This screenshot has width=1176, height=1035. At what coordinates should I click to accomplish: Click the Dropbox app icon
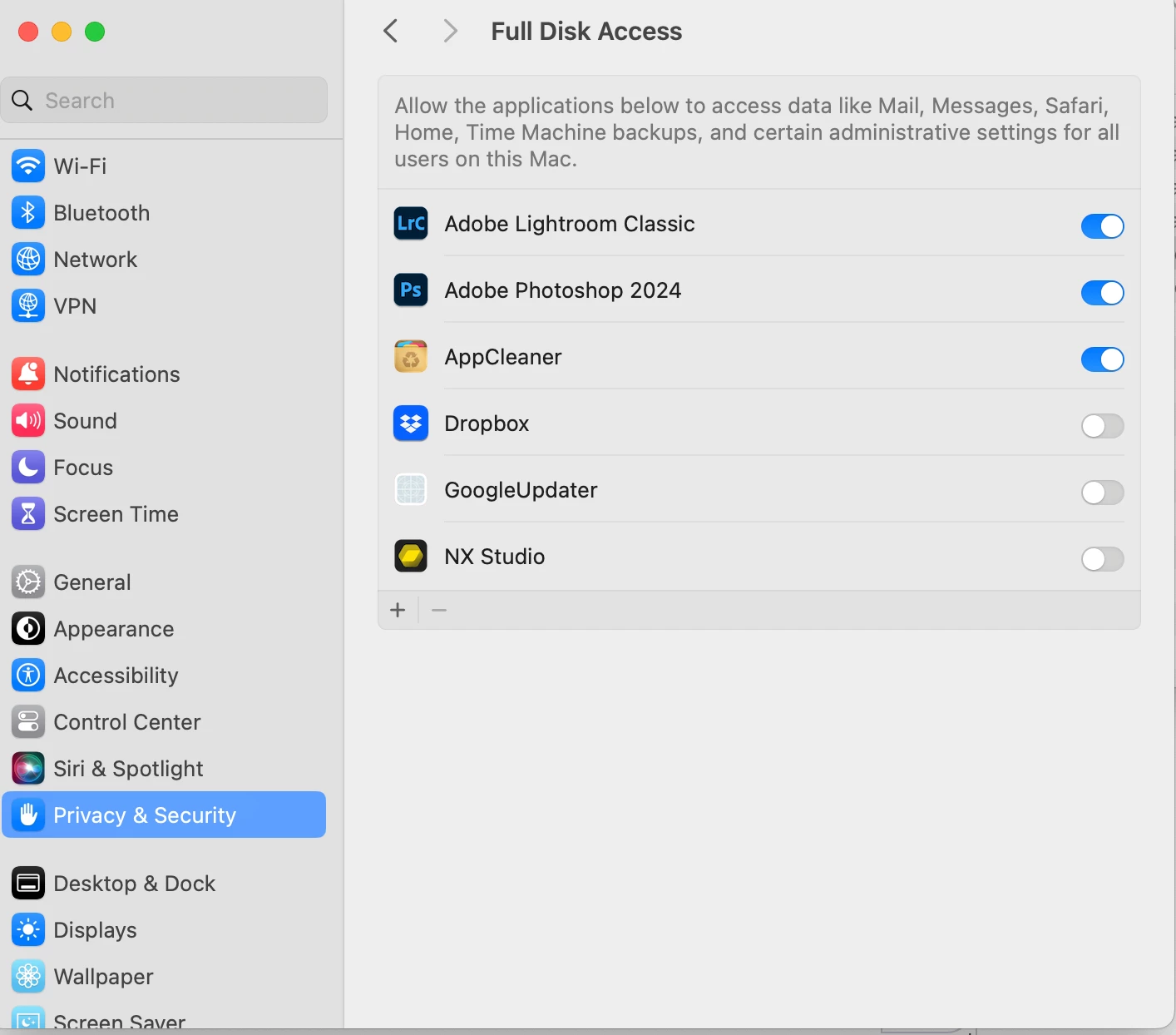pyautogui.click(x=411, y=423)
